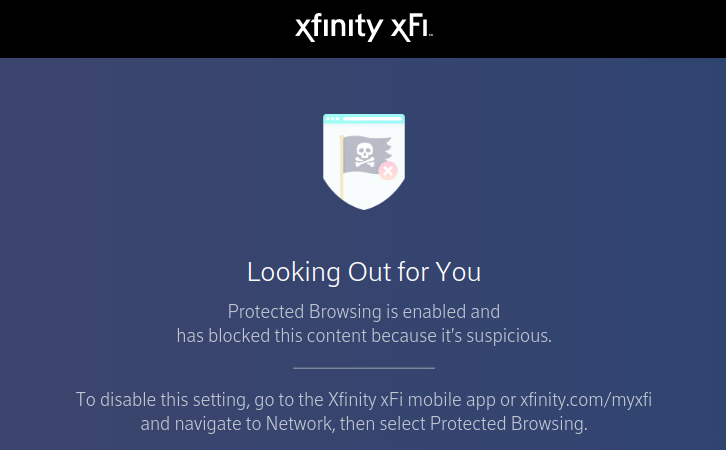Click the "xfinity" word in the header logo
726x450 pixels.
[338, 28]
